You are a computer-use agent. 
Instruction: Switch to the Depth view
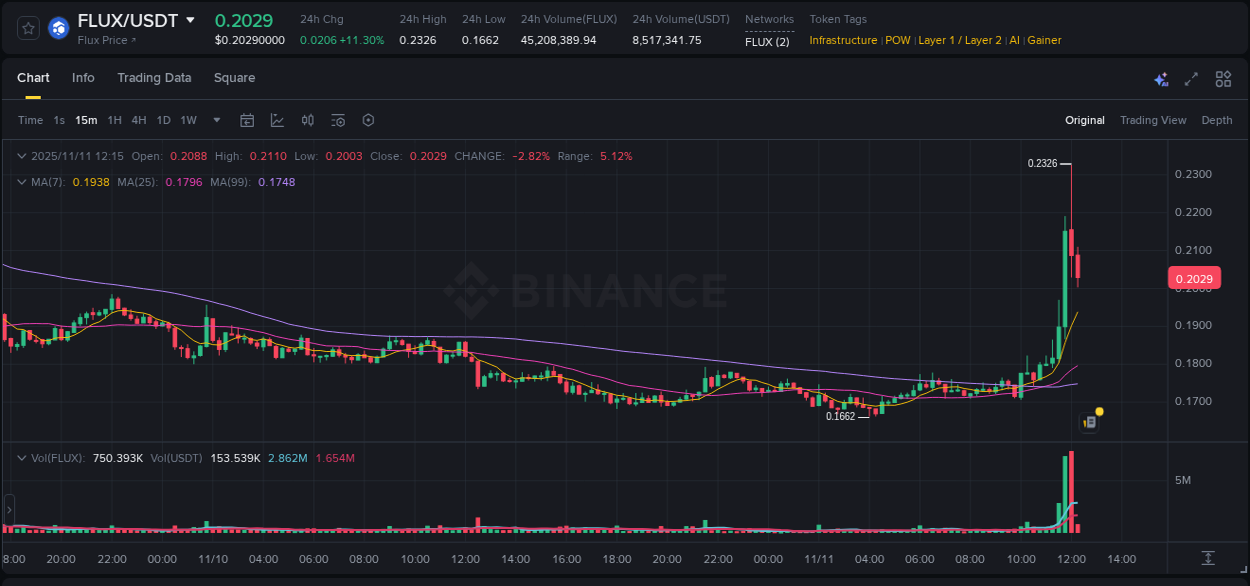tap(1217, 120)
